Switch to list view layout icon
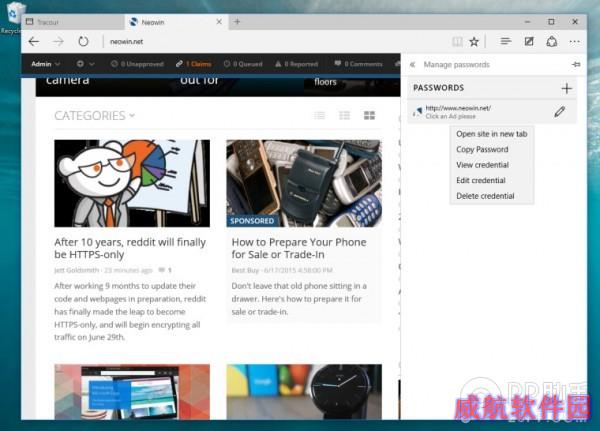 pyautogui.click(x=320, y=115)
